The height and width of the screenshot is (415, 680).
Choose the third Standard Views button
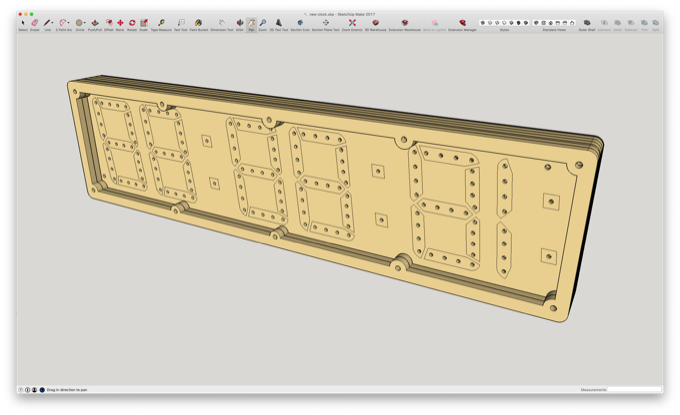pyautogui.click(x=551, y=23)
